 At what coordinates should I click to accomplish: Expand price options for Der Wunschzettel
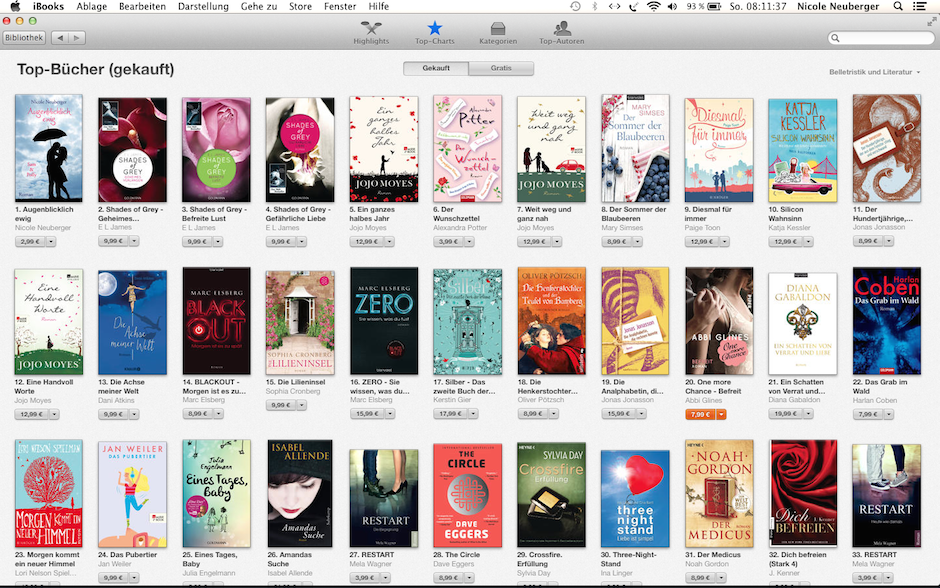click(x=469, y=242)
